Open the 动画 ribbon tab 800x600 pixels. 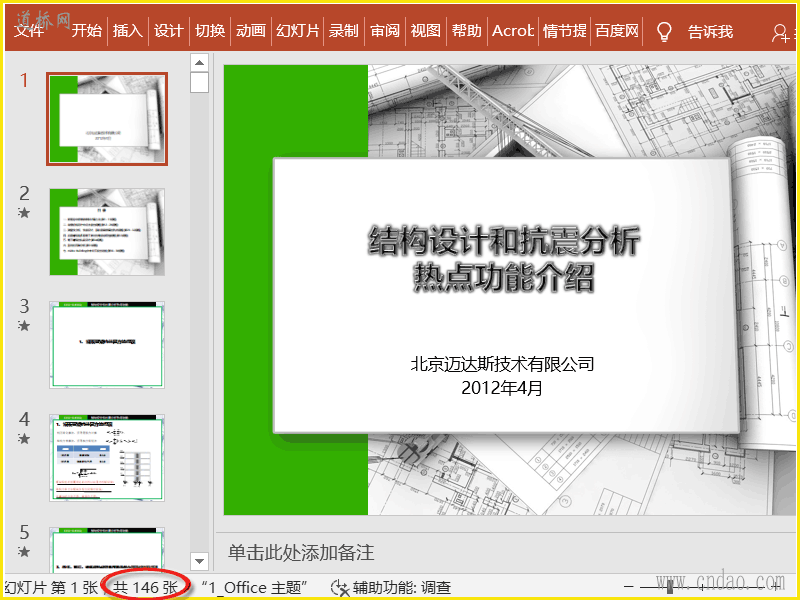(251, 31)
